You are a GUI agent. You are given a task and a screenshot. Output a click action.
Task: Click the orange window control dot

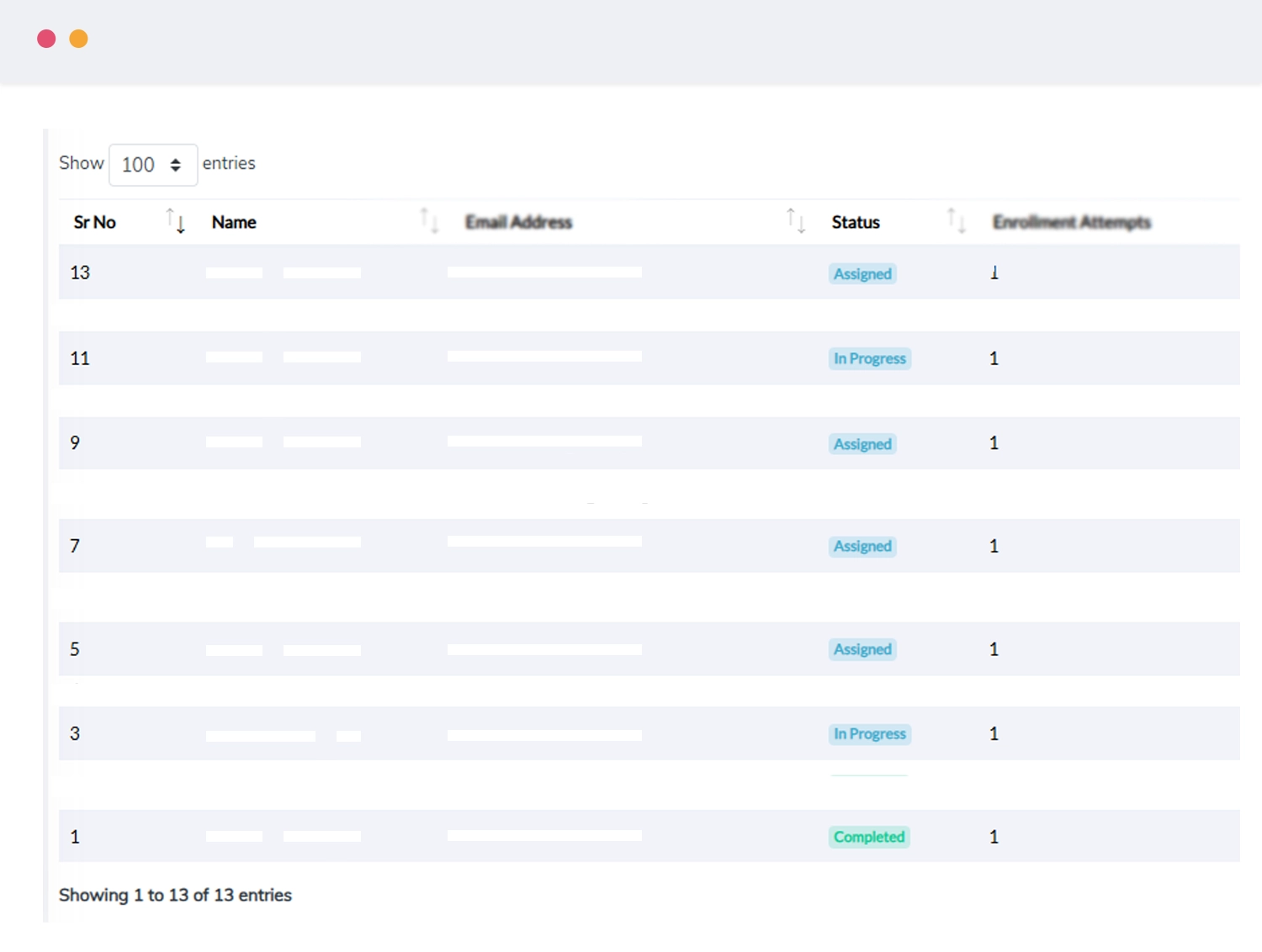coord(78,39)
